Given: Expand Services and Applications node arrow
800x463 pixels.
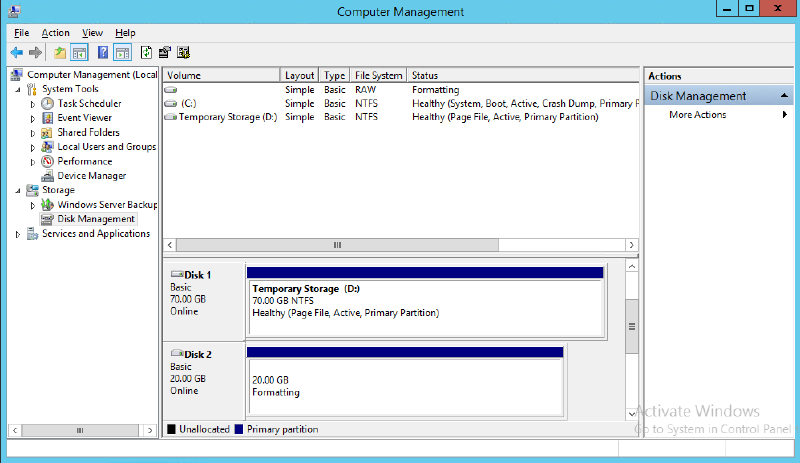Looking at the screenshot, I should (x=18, y=234).
